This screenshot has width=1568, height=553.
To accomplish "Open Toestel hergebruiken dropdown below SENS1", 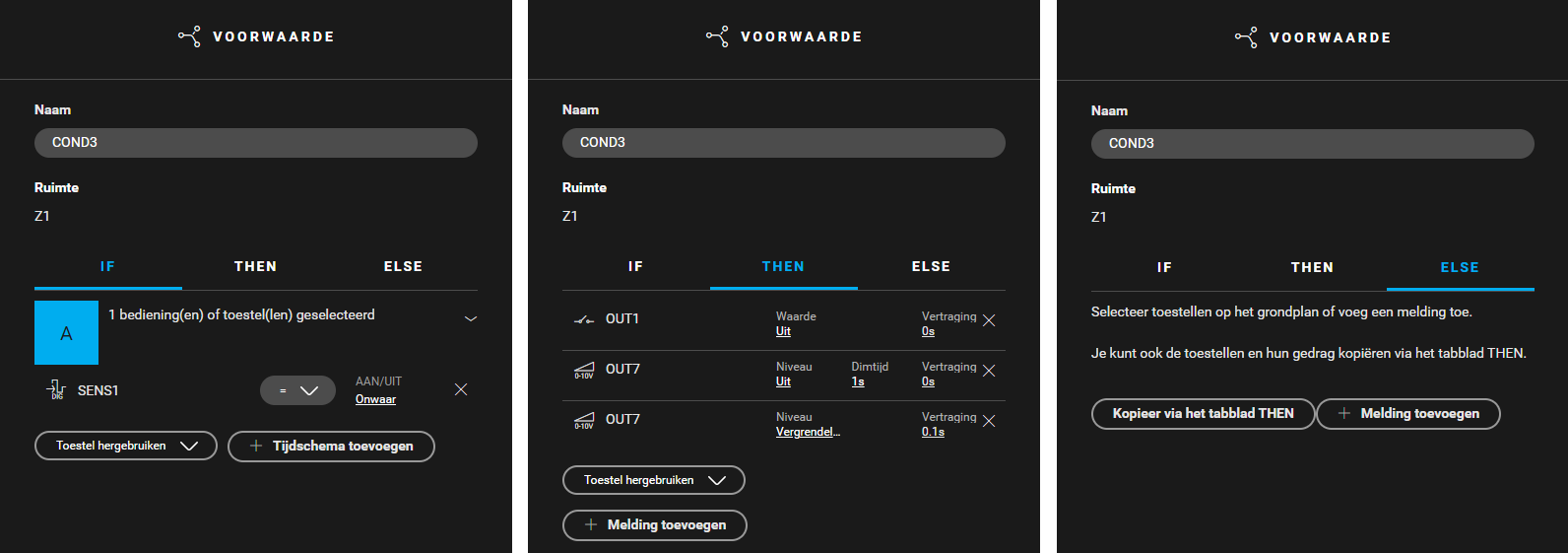I will point(126,446).
